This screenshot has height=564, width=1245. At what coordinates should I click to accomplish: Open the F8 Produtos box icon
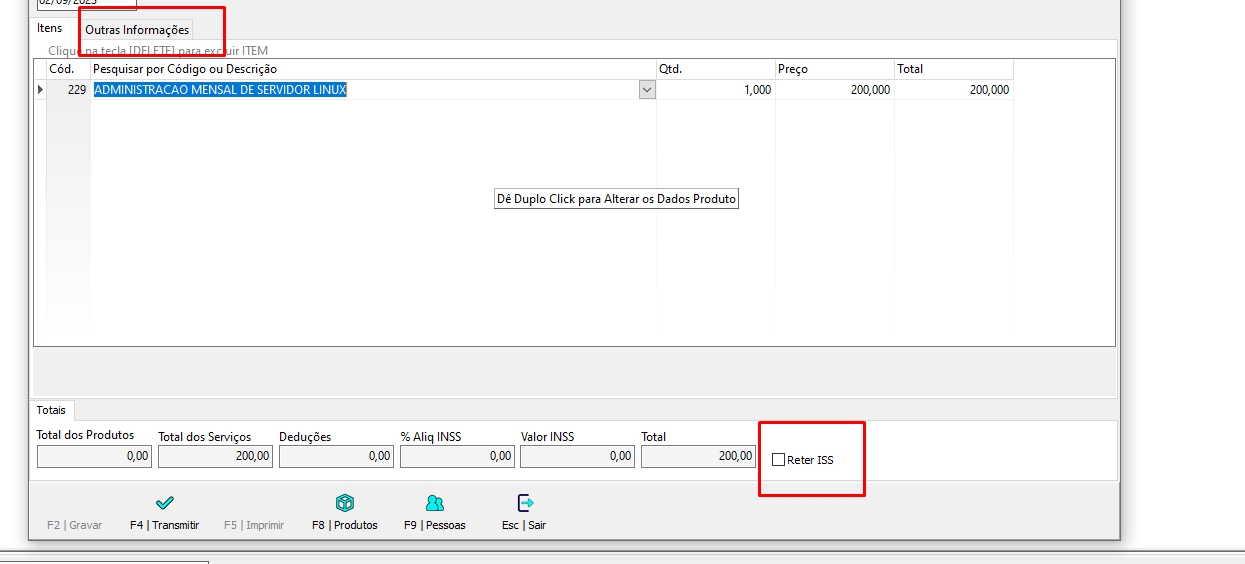[x=345, y=503]
